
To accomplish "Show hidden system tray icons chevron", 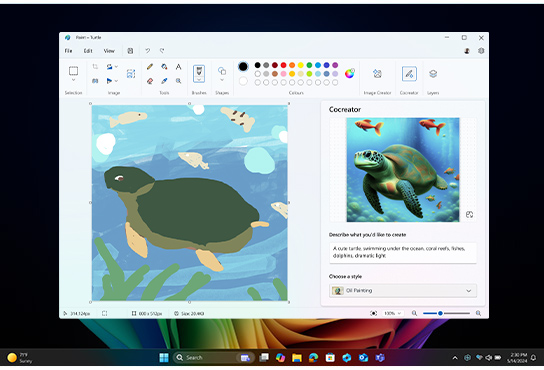I will 455,358.
